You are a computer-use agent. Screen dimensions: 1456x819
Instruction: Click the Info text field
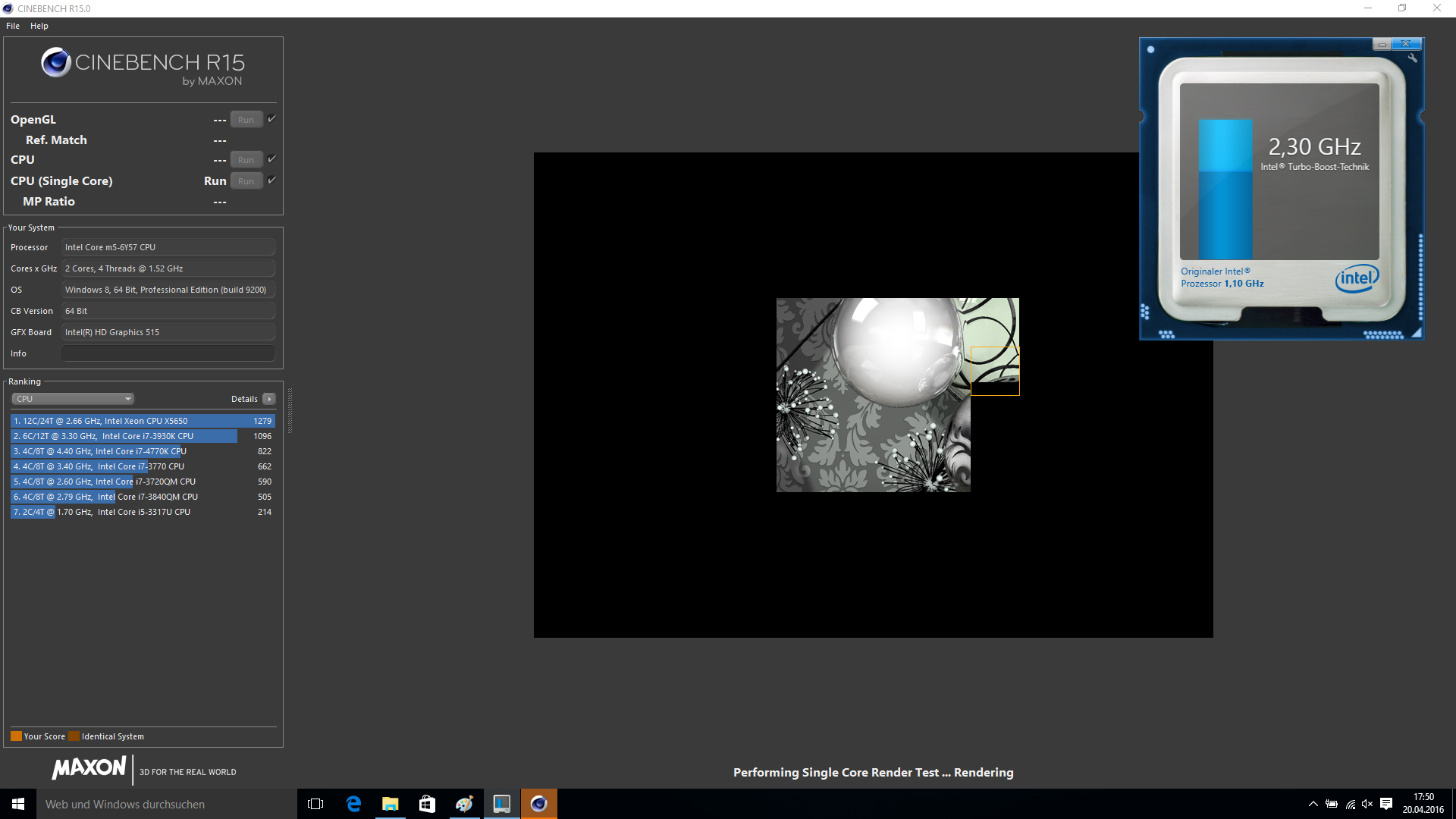click(168, 353)
